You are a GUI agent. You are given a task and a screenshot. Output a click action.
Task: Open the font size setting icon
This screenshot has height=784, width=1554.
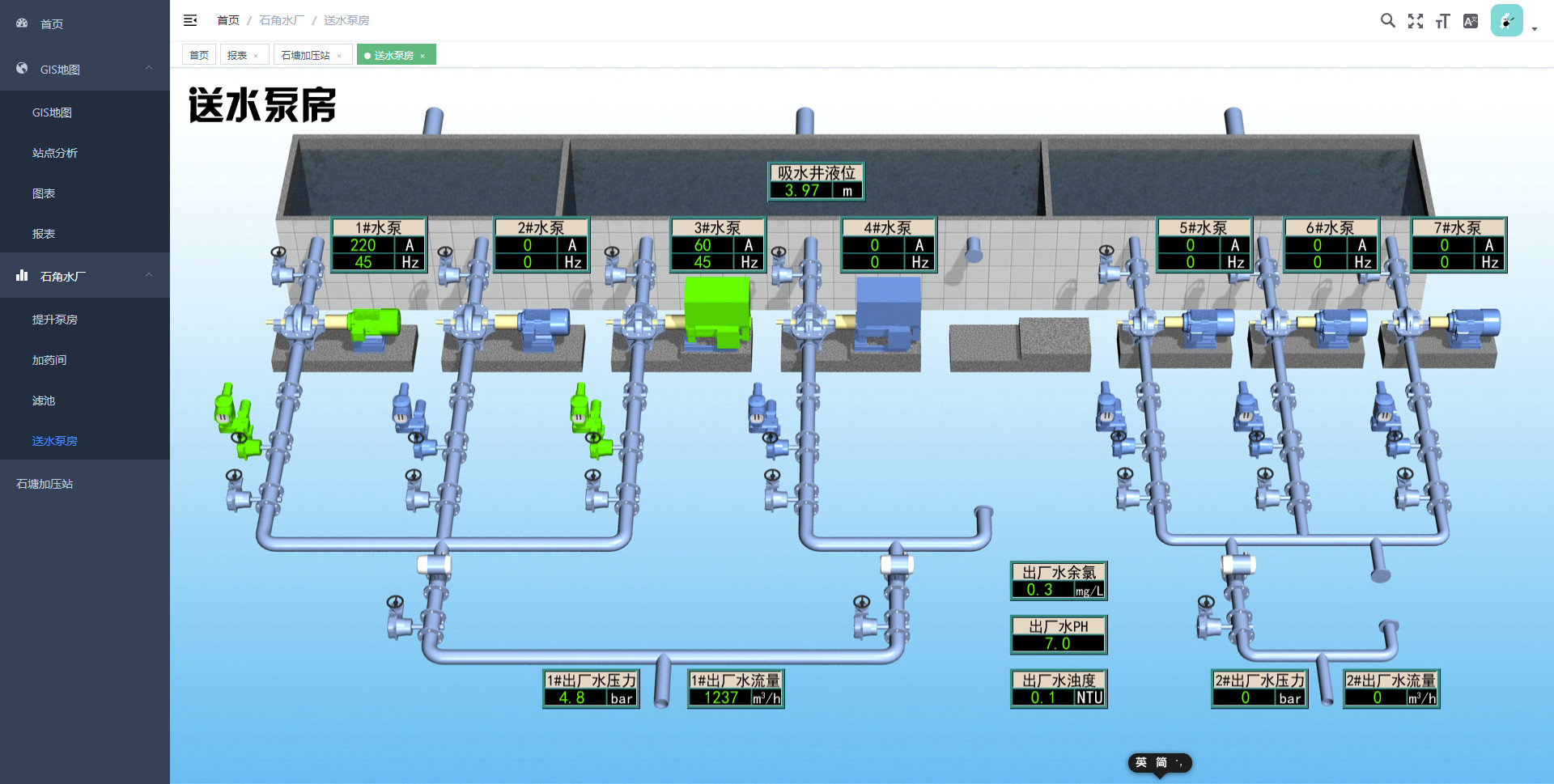[1442, 21]
